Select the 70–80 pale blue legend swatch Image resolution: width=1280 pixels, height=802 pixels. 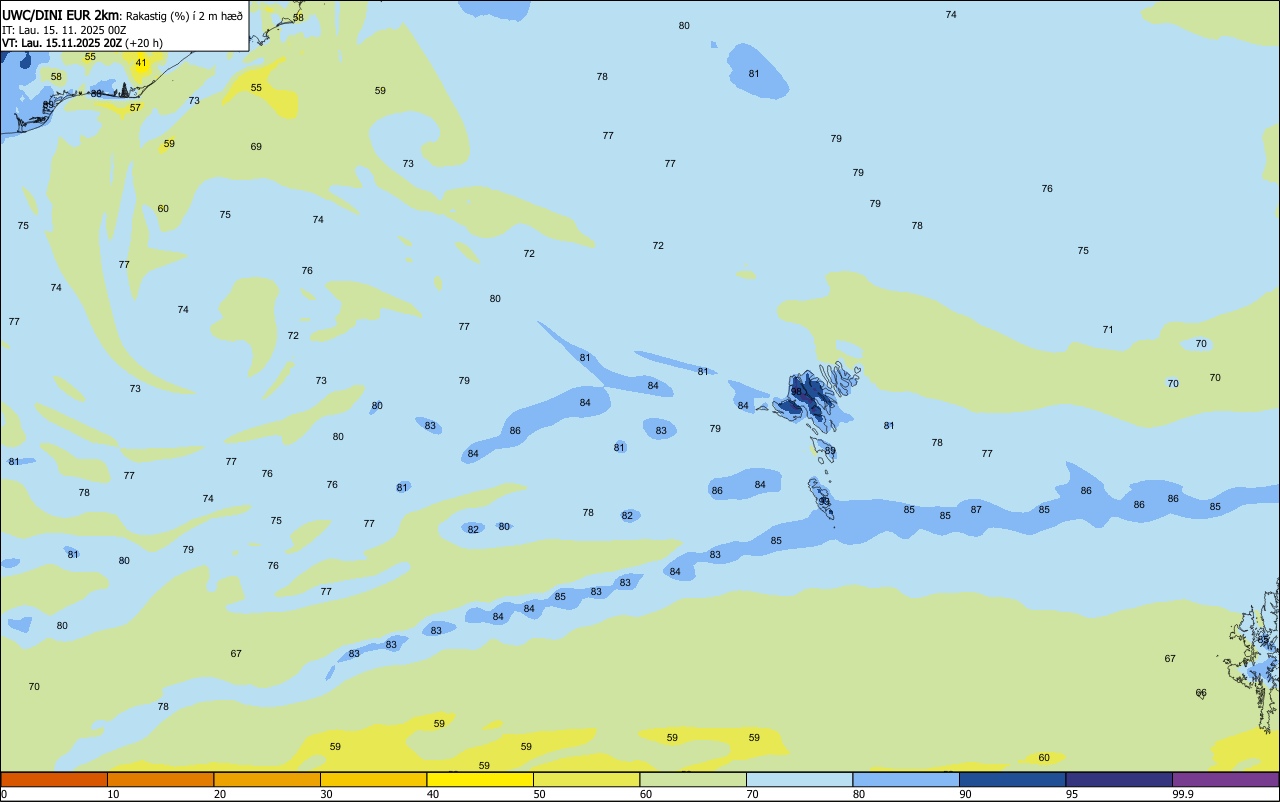tap(799, 779)
